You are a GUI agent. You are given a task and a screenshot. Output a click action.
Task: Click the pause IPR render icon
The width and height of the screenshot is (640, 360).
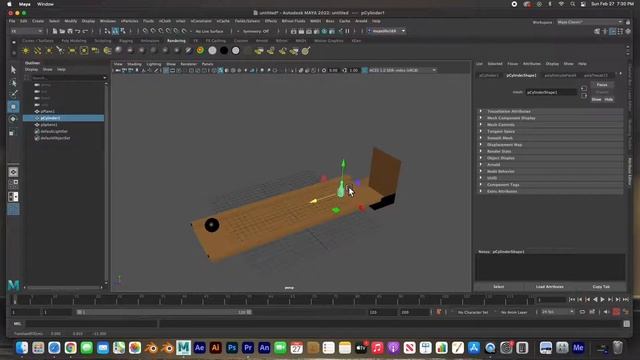coord(348,31)
